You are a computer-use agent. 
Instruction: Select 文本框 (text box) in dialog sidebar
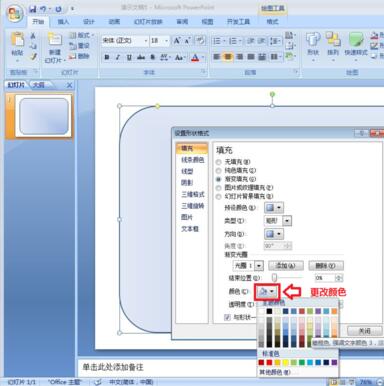(x=190, y=229)
